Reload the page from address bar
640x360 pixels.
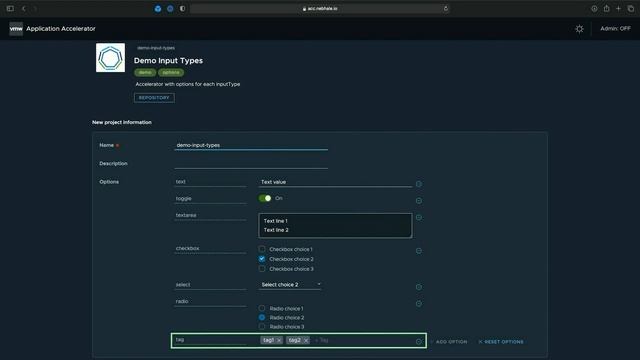tap(446, 8)
